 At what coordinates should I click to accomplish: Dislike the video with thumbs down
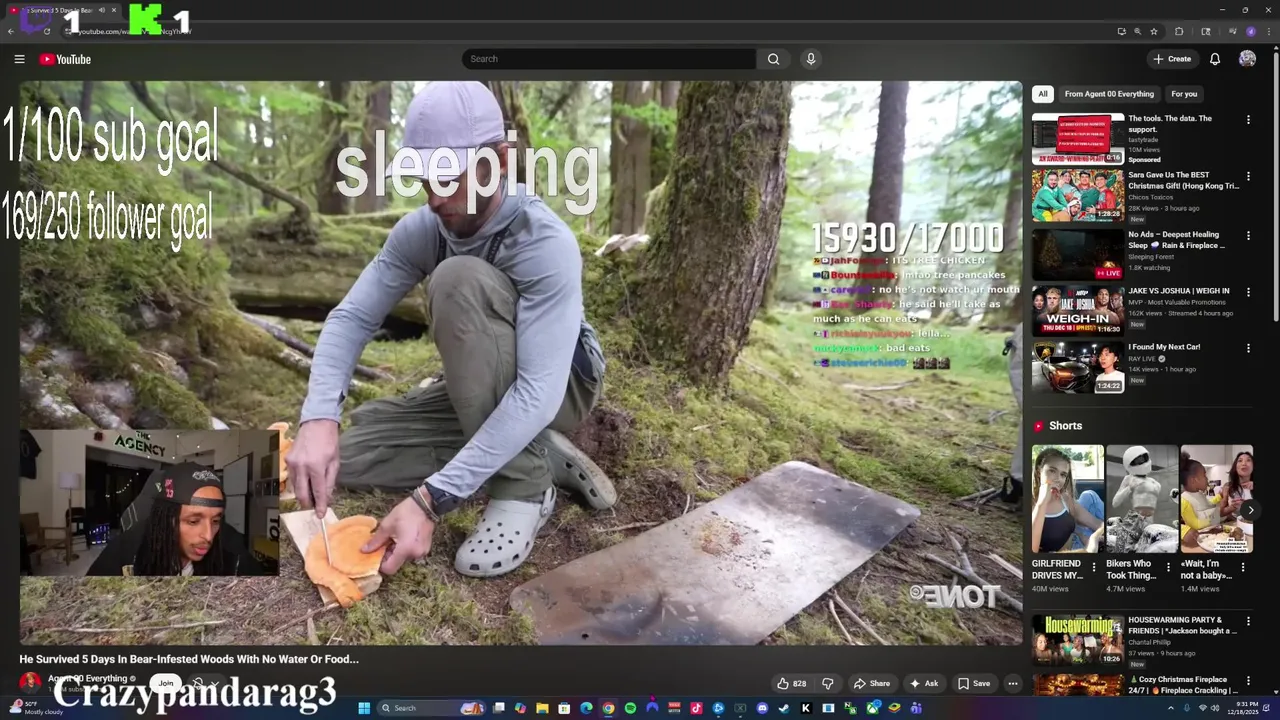tap(828, 684)
